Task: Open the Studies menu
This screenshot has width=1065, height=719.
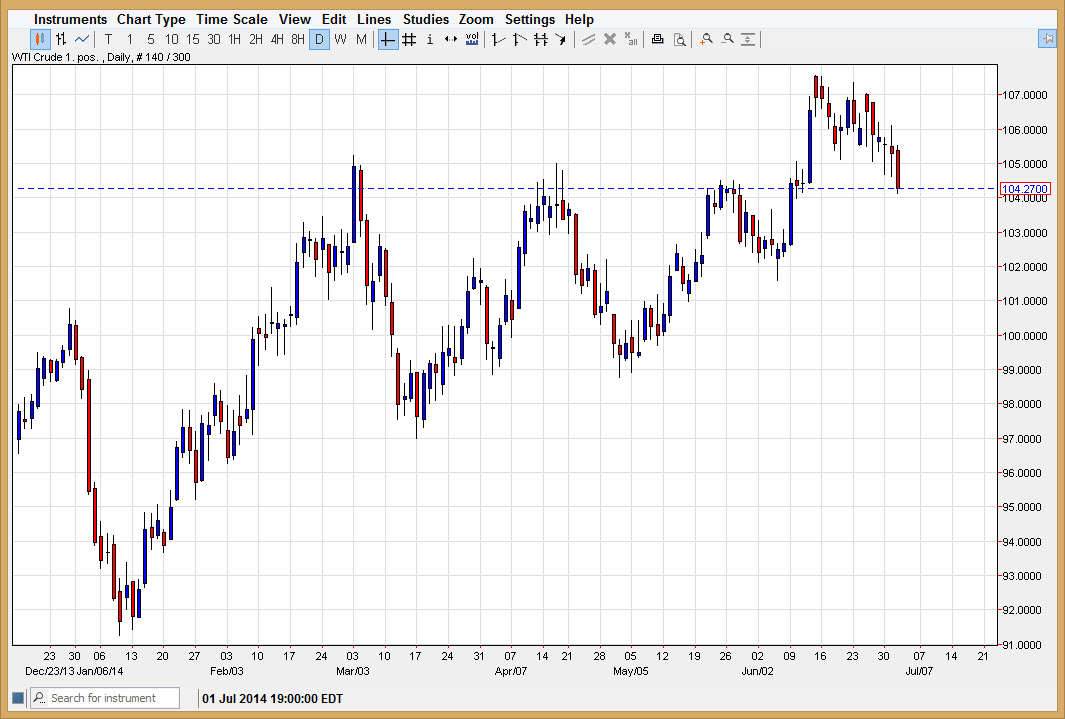Action: pos(426,19)
